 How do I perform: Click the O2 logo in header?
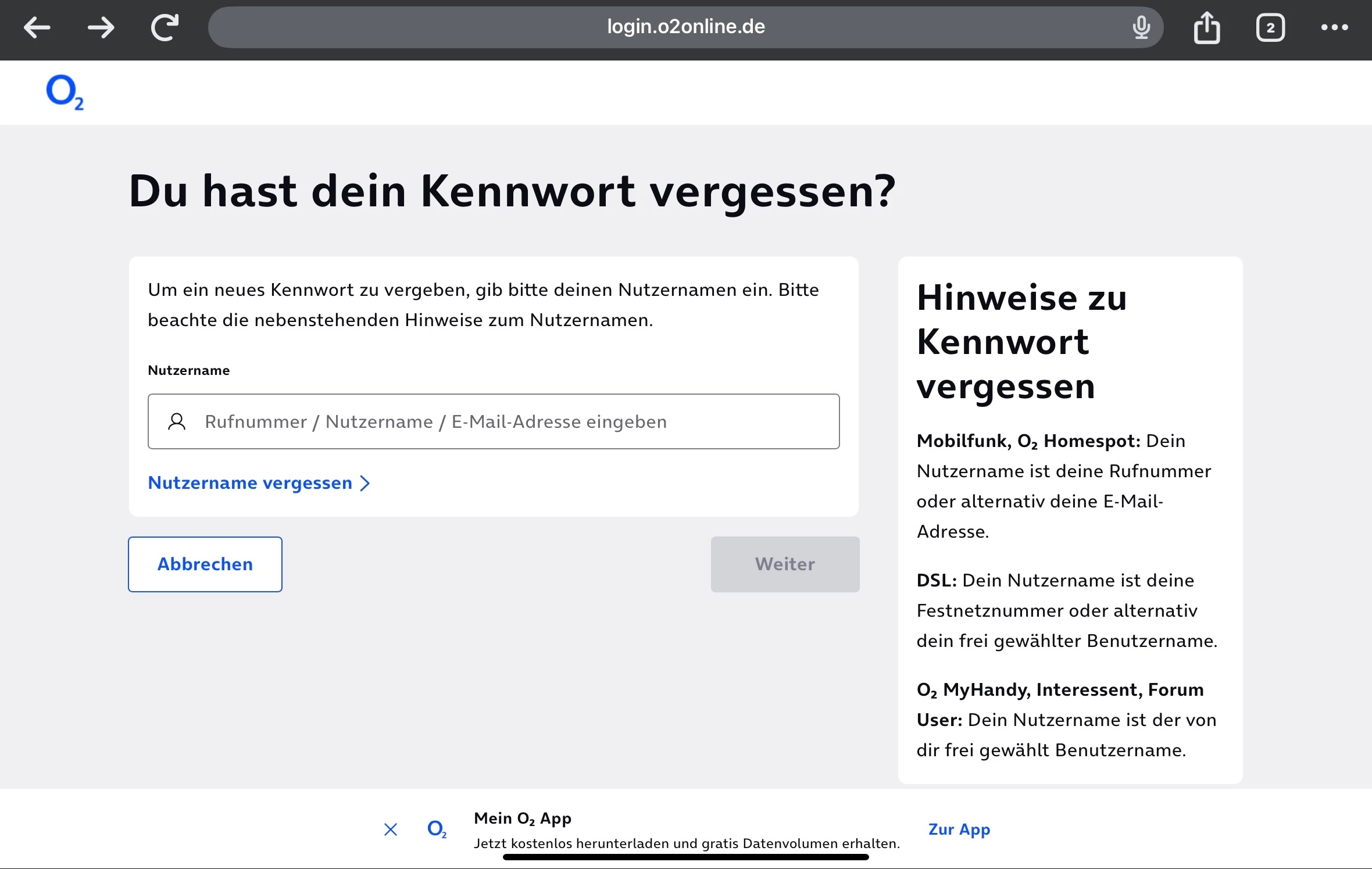click(x=65, y=92)
